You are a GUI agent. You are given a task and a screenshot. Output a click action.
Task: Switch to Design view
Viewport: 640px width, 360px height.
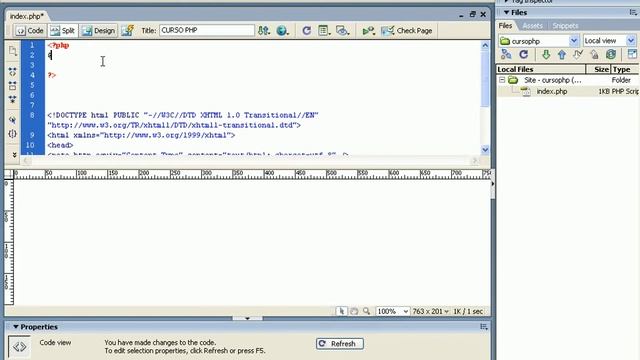(98, 31)
